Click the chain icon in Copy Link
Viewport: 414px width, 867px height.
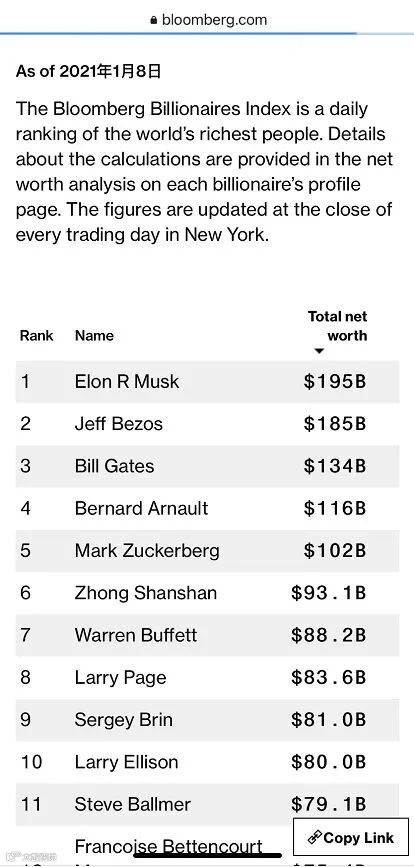(x=315, y=838)
